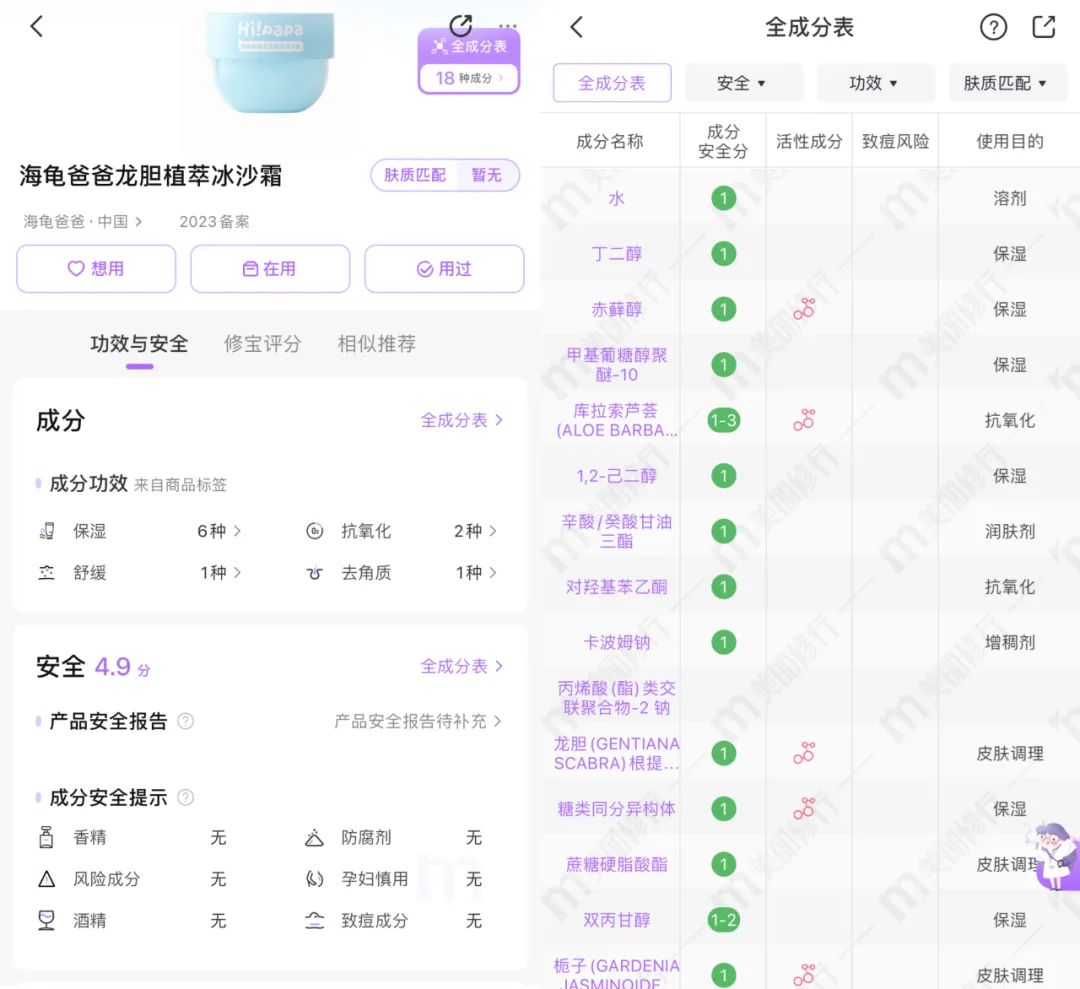
Task: Open the 辛酸/癸酸甘油三酯 ingredient details
Action: [616, 531]
